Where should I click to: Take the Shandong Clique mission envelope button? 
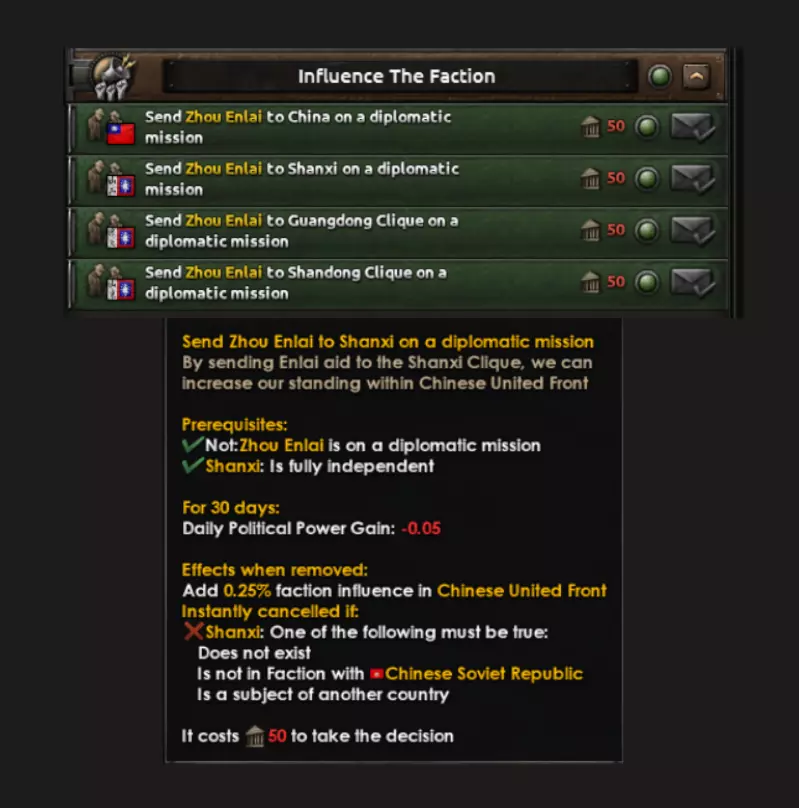693,282
